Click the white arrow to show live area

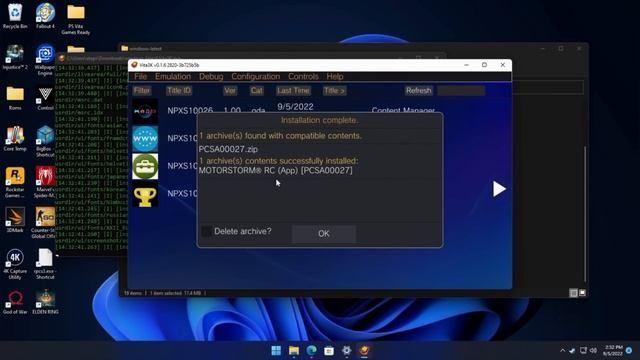pyautogui.click(x=499, y=189)
